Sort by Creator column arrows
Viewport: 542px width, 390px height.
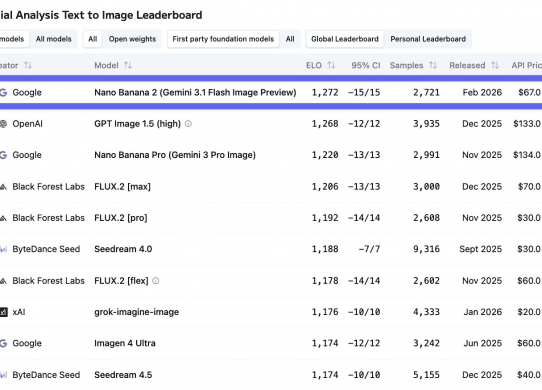click(x=28, y=65)
